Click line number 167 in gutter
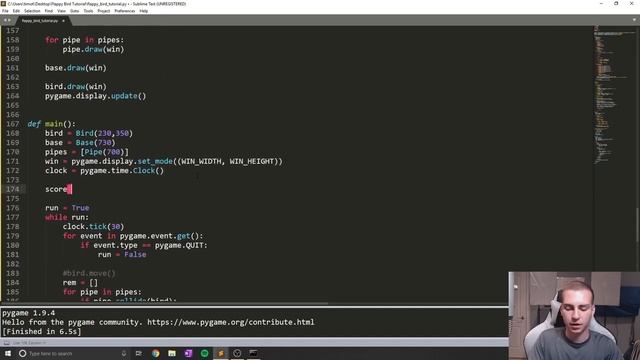The height and width of the screenshot is (360, 640). pyautogui.click(x=13, y=124)
